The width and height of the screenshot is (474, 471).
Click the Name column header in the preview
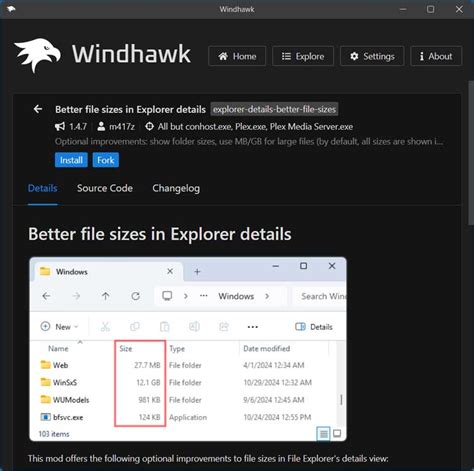point(58,349)
